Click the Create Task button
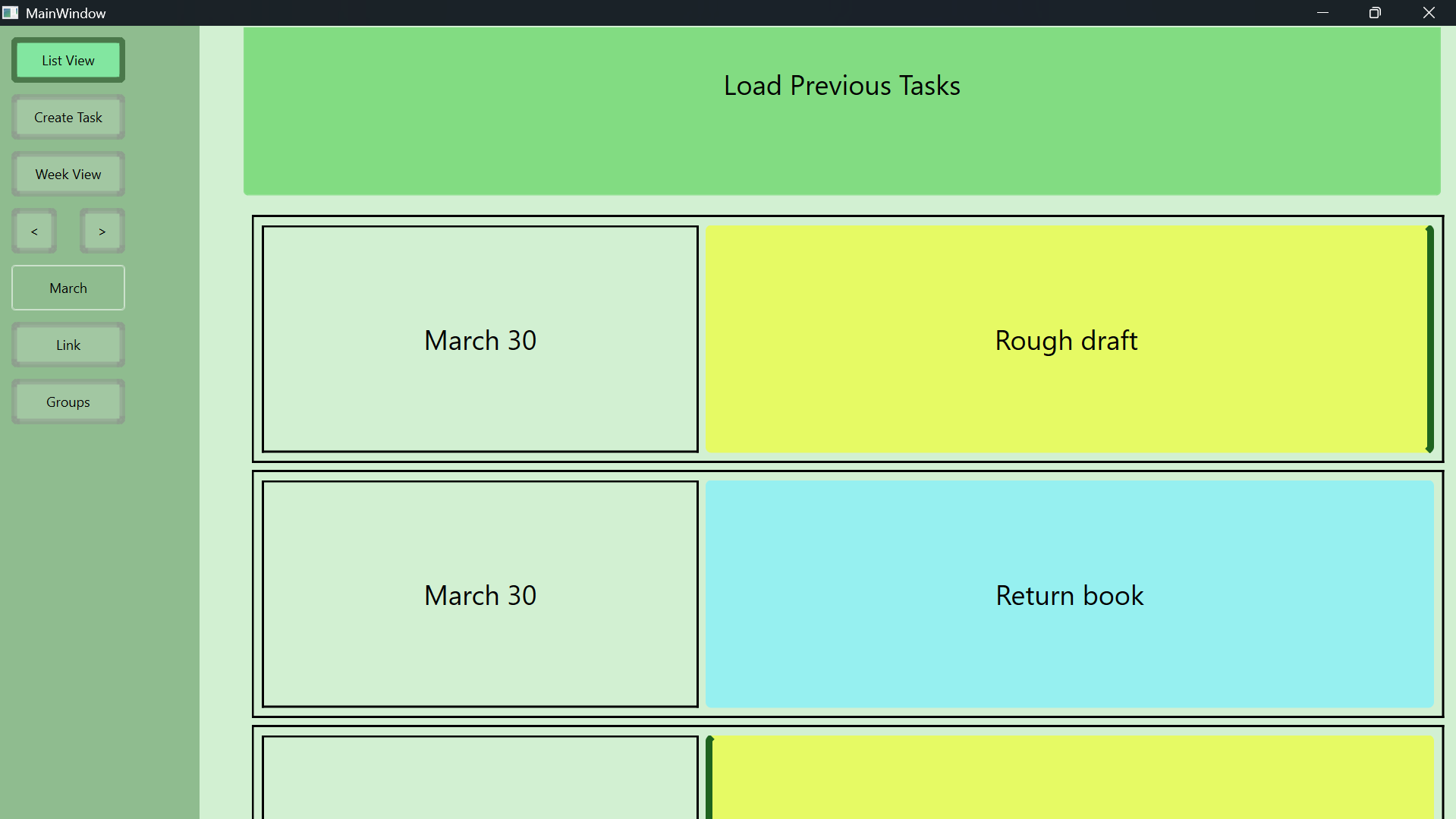Viewport: 1456px width, 819px height. 68,117
